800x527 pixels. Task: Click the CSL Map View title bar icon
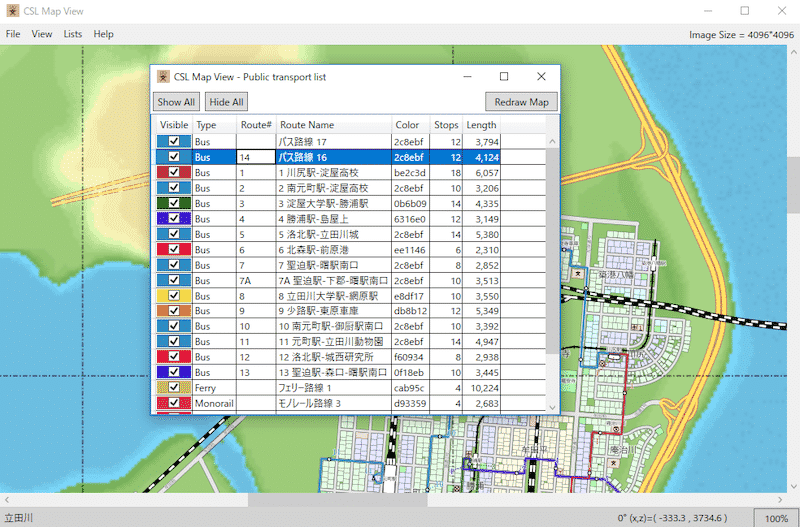click(12, 11)
